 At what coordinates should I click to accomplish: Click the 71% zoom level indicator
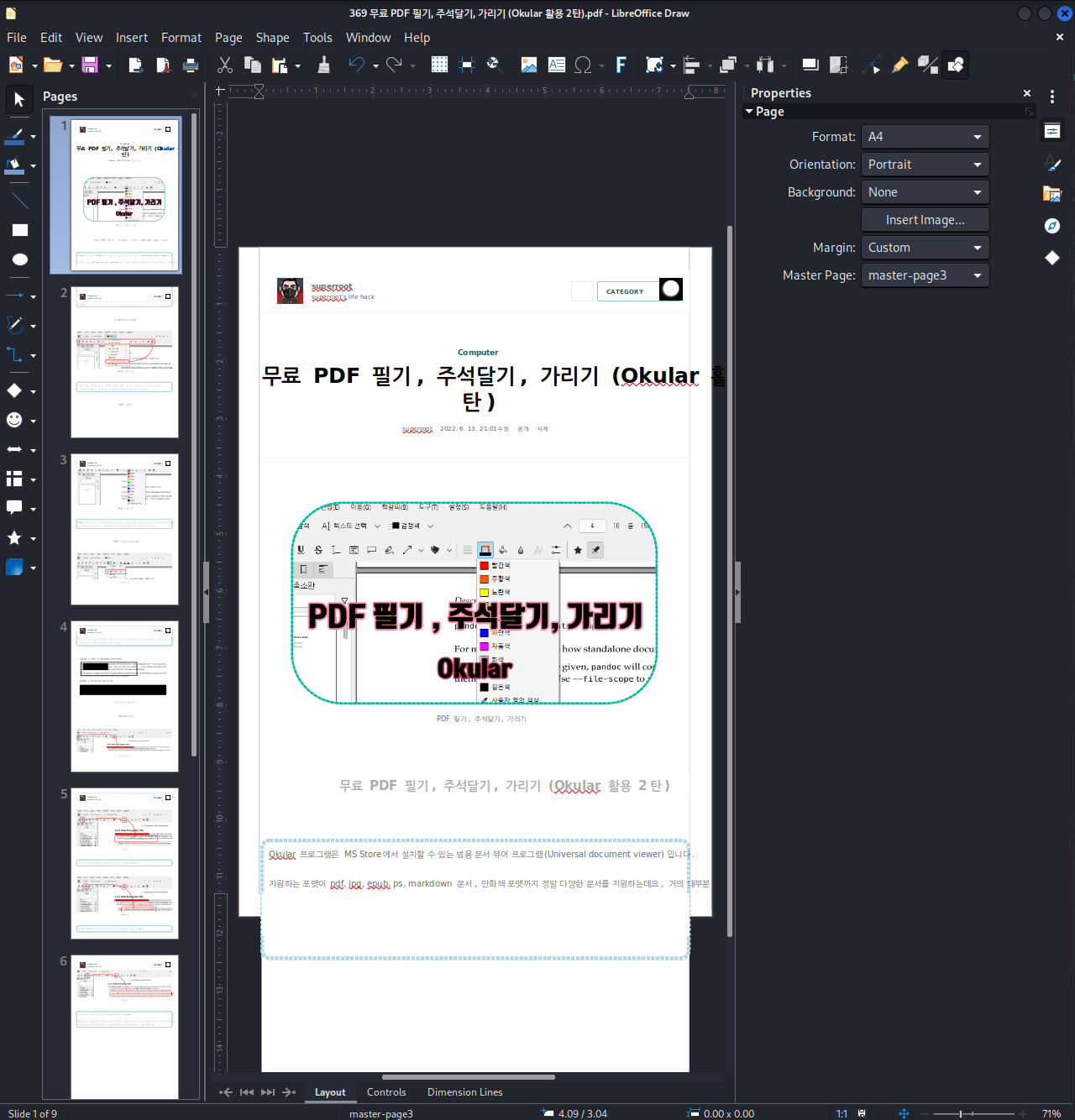tap(1051, 1113)
